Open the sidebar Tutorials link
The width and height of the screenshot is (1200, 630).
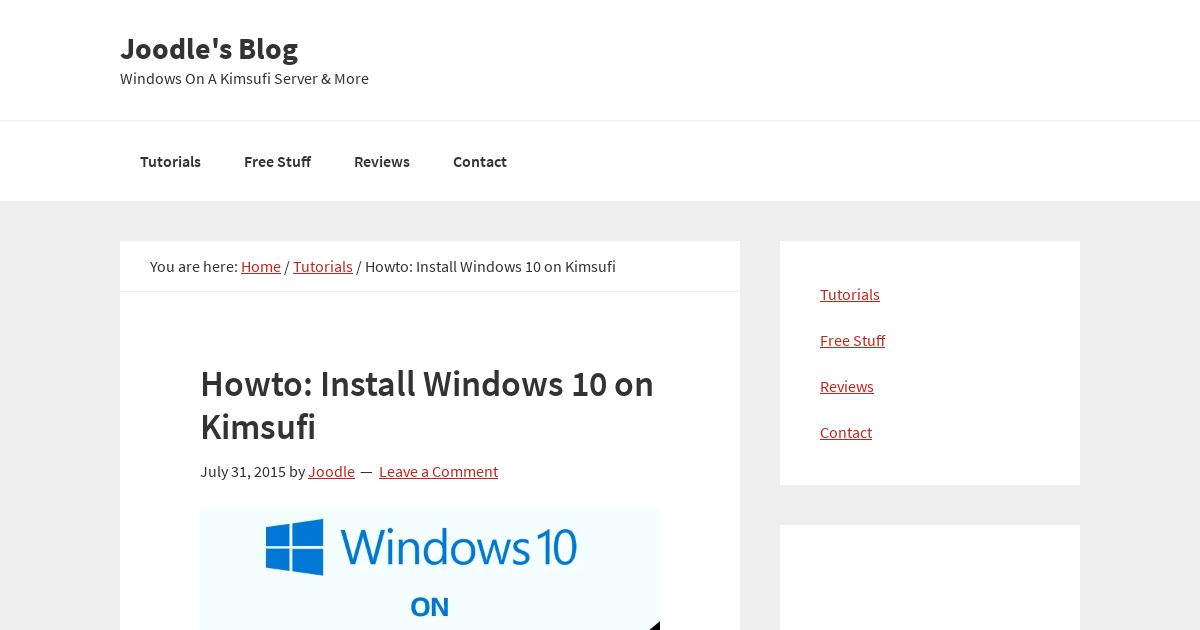tap(850, 294)
